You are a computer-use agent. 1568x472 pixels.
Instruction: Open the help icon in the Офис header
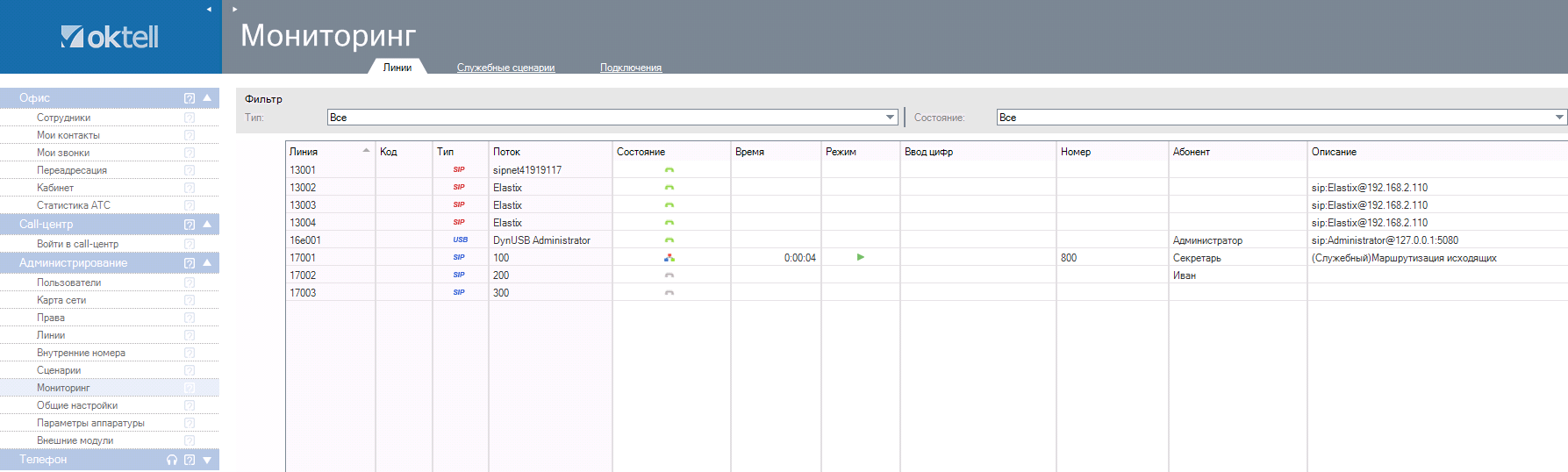pyautogui.click(x=190, y=98)
